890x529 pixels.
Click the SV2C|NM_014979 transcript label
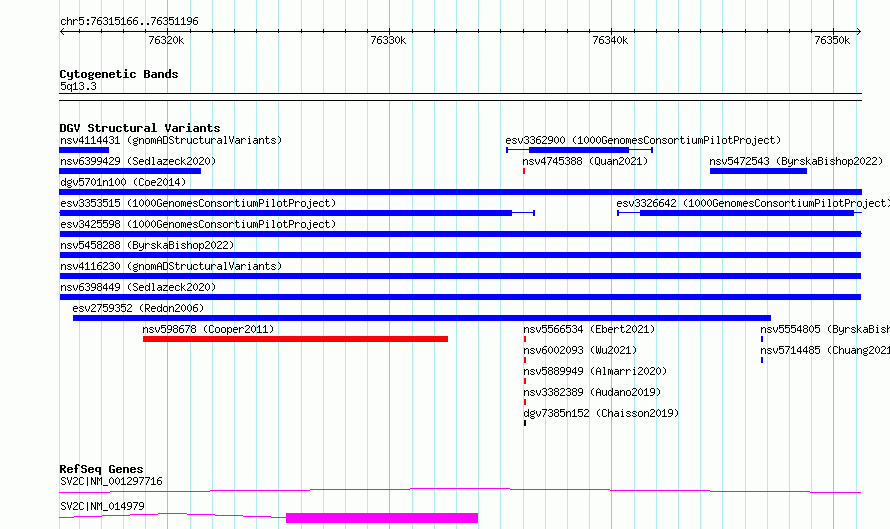102,506
